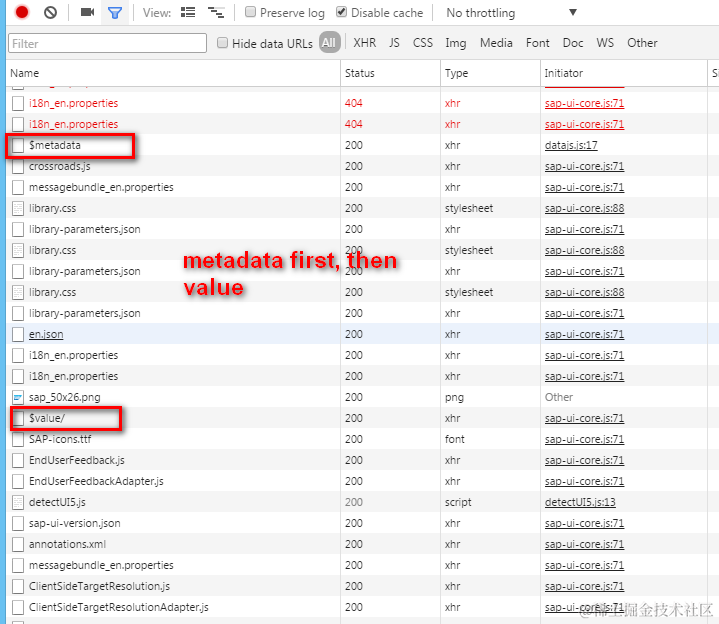Screen dimensions: 719x624
Task: Click Other initiator of sap_50x26.png row
Action: [x=559, y=397]
